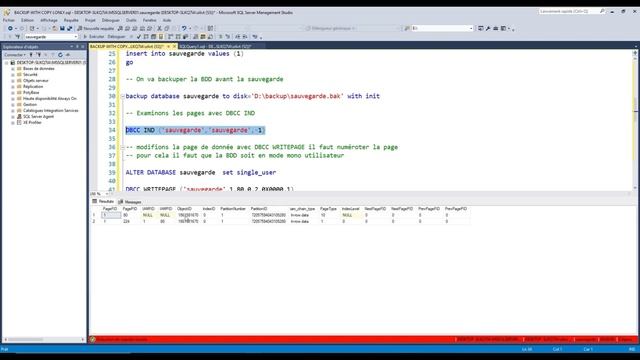Collapse the backup database code region
The height and width of the screenshot is (360, 640).
click(x=122, y=96)
